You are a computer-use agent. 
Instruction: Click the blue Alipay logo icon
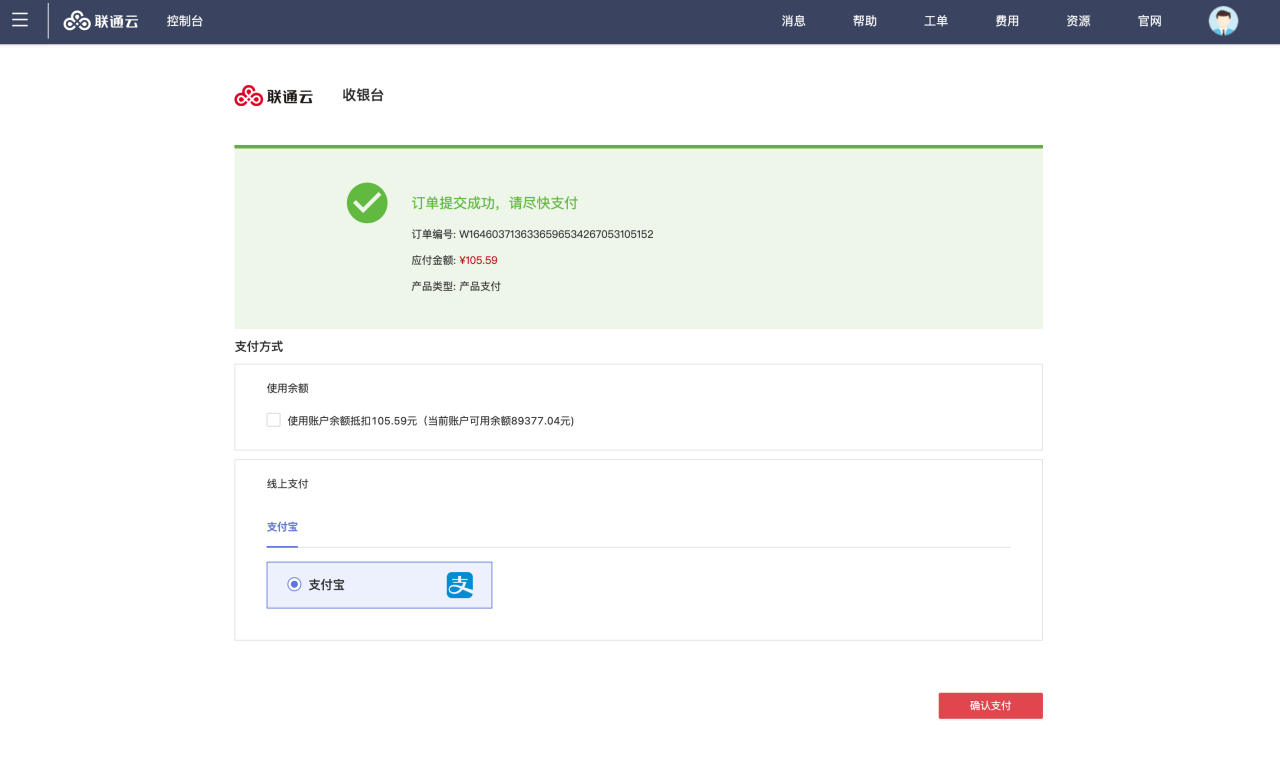click(x=459, y=585)
